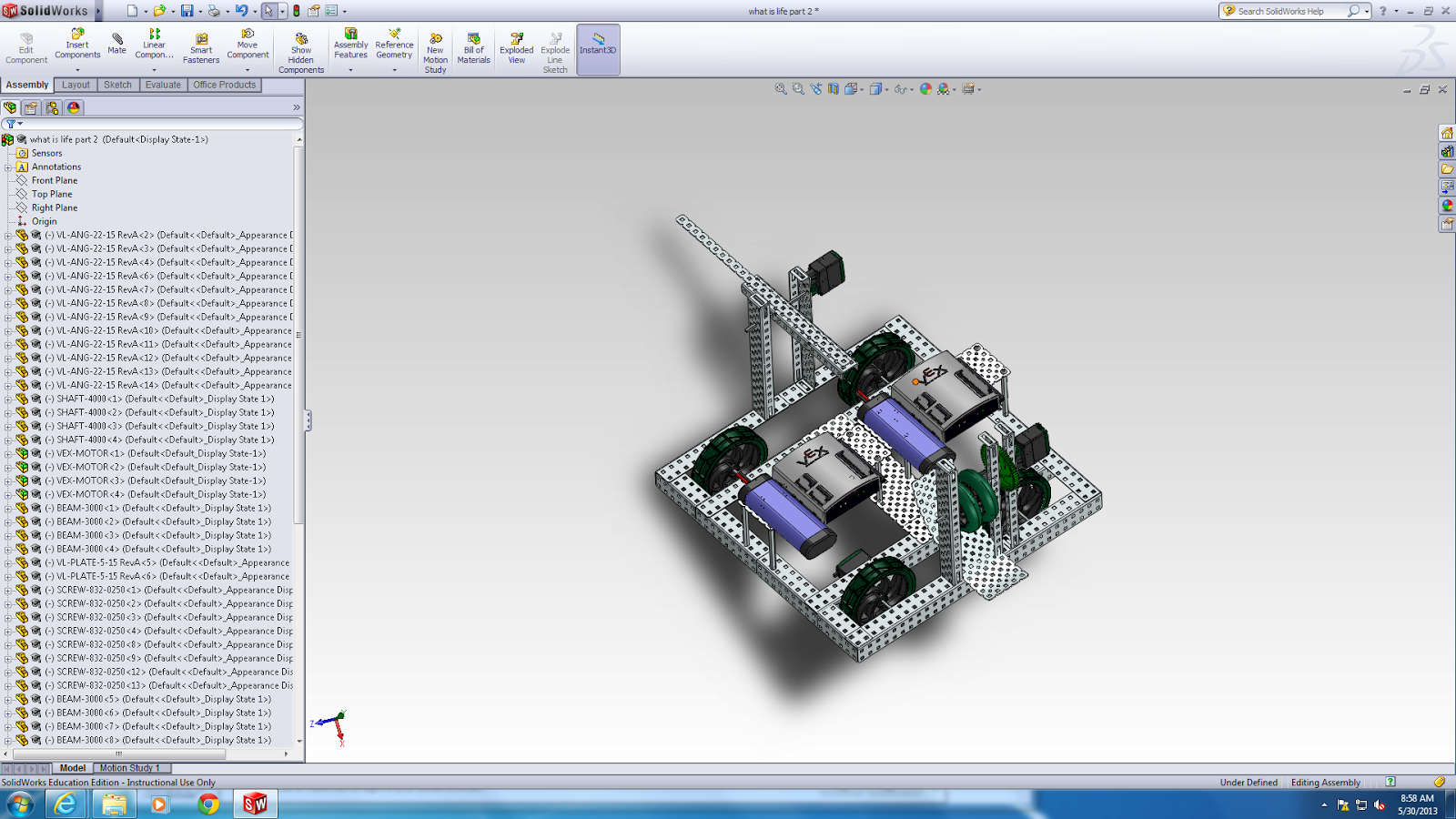Screen dimensions: 1456x819
Task: Open the Display Style dropdown arrow
Action: click(x=886, y=89)
